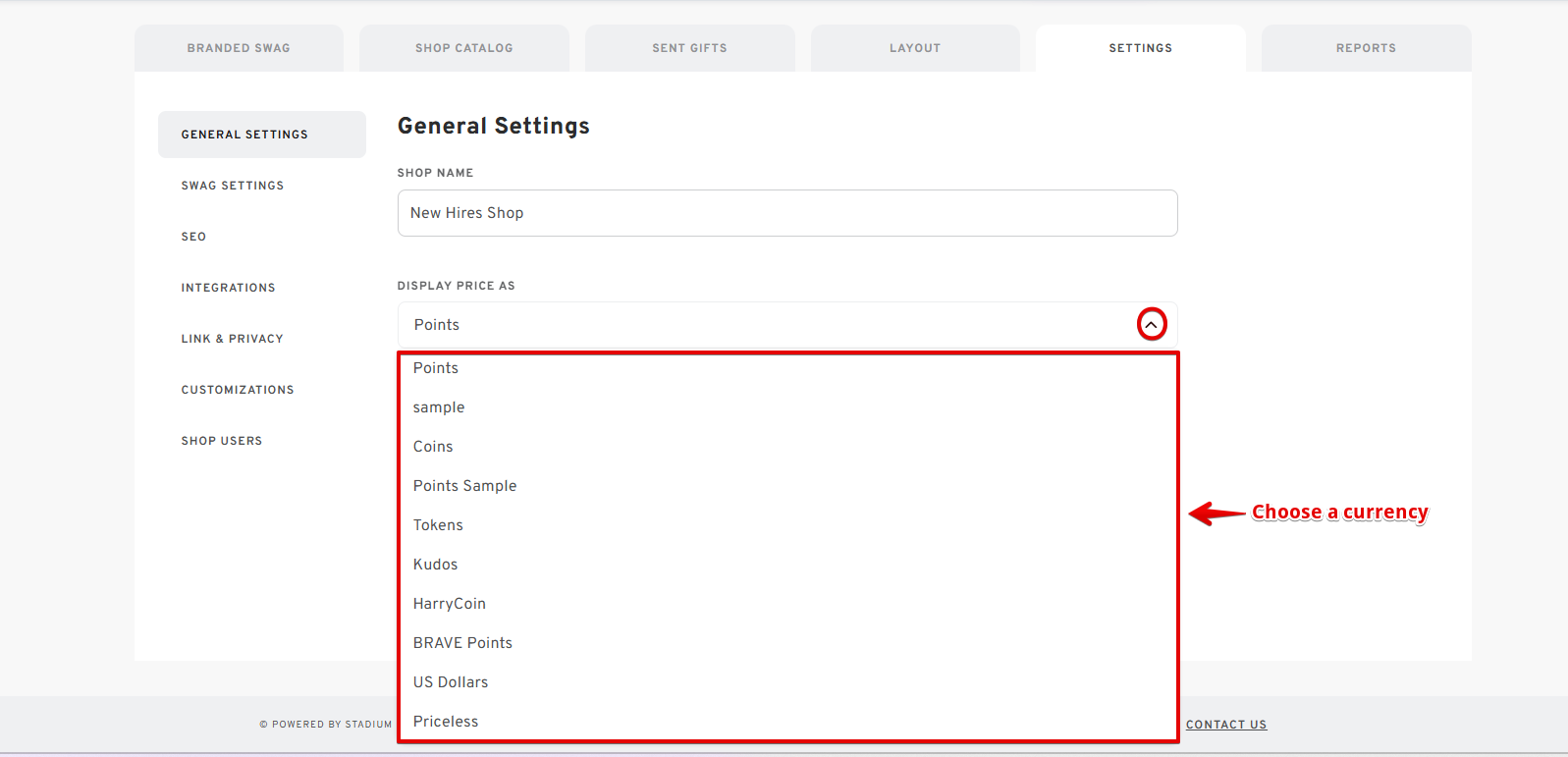Click the Shop Name input field
Screen dimensions: 1568x757
(786, 213)
